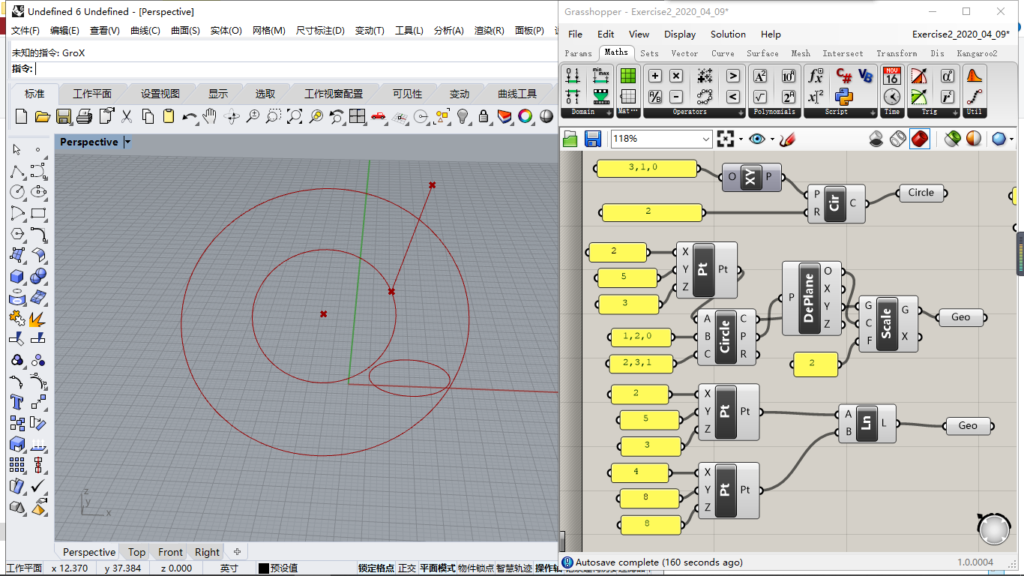Click the four-viewport layout icon
Viewport: 1024px width, 576px height.
click(x=357, y=117)
